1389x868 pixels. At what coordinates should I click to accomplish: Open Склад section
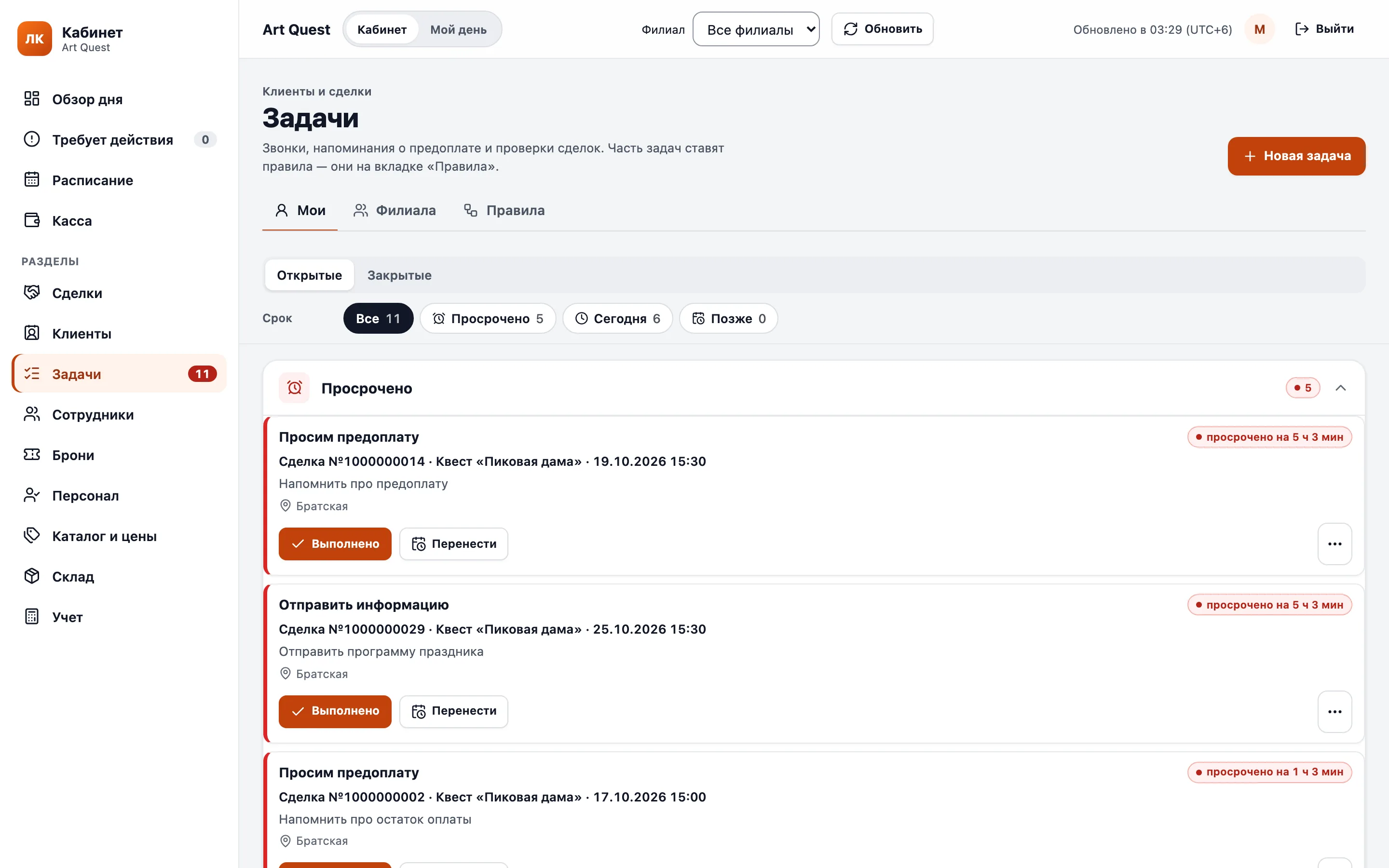click(119, 576)
